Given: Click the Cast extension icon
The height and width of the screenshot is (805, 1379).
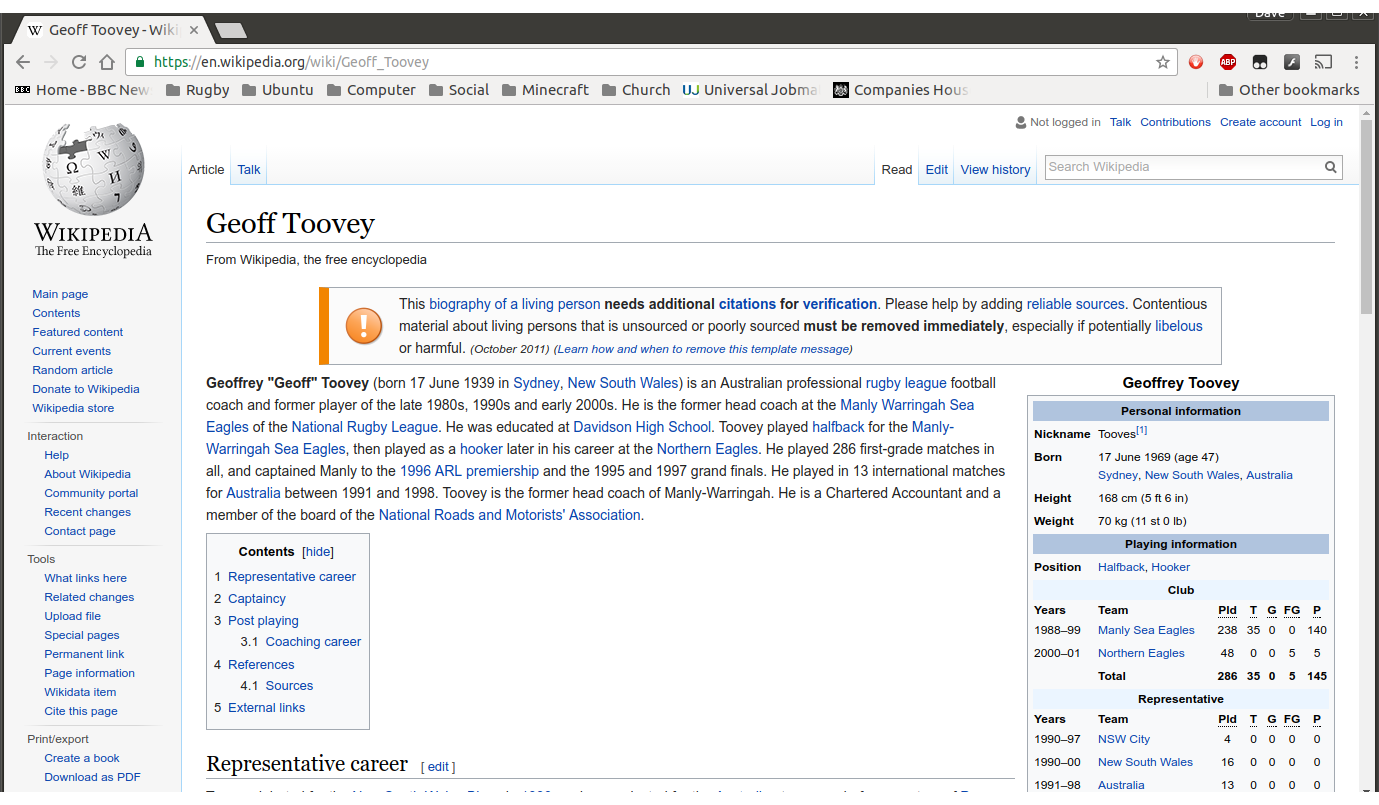Looking at the screenshot, I should pyautogui.click(x=1323, y=62).
